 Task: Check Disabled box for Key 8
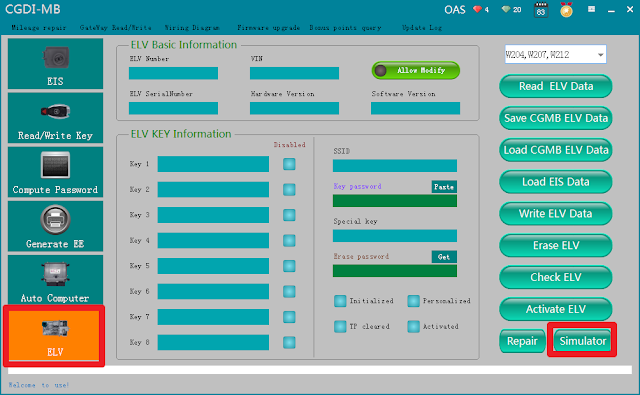pos(289,342)
